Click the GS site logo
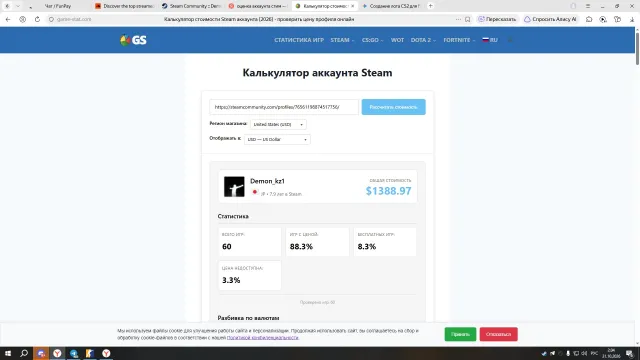Image resolution: width=640 pixels, height=360 pixels. click(x=133, y=40)
